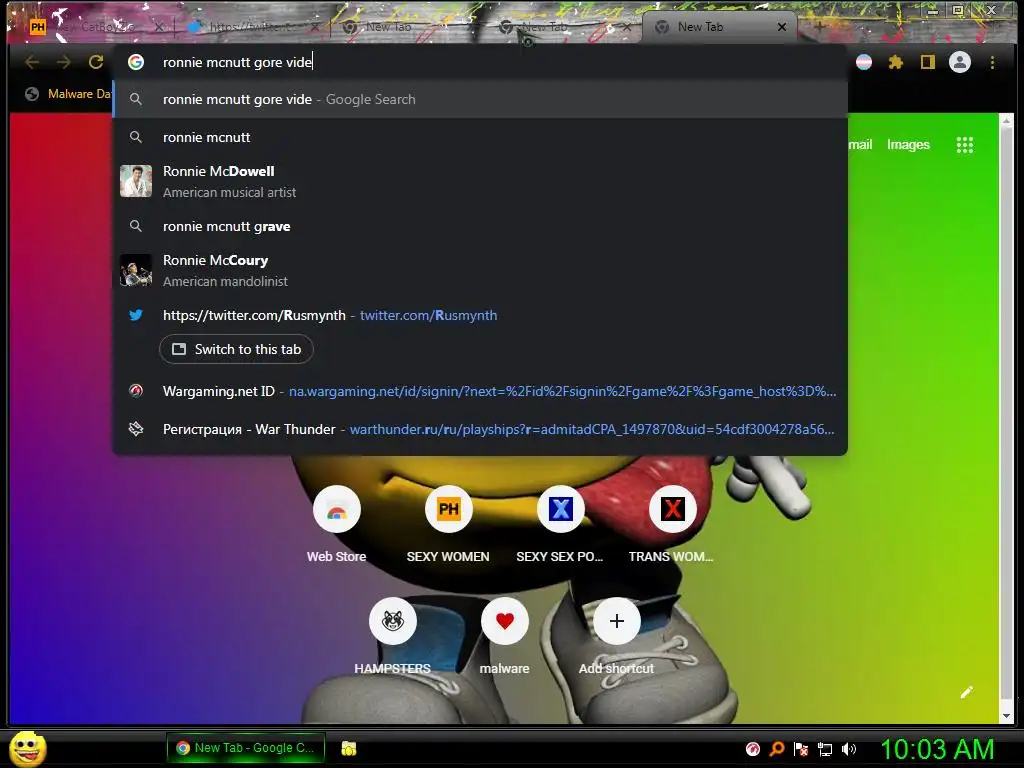
Task: Click the 10:03 AM clock
Action: pyautogui.click(x=937, y=748)
